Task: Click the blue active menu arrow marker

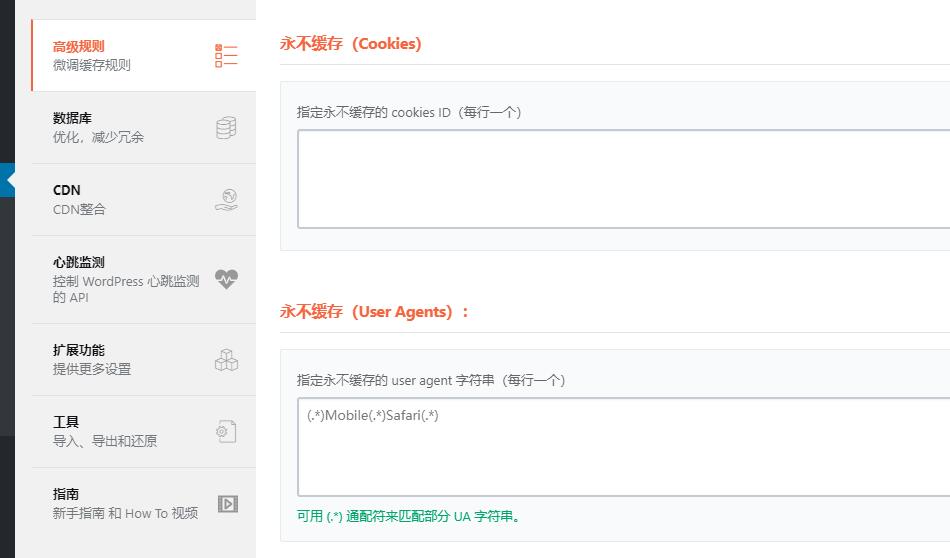Action: tap(7, 180)
